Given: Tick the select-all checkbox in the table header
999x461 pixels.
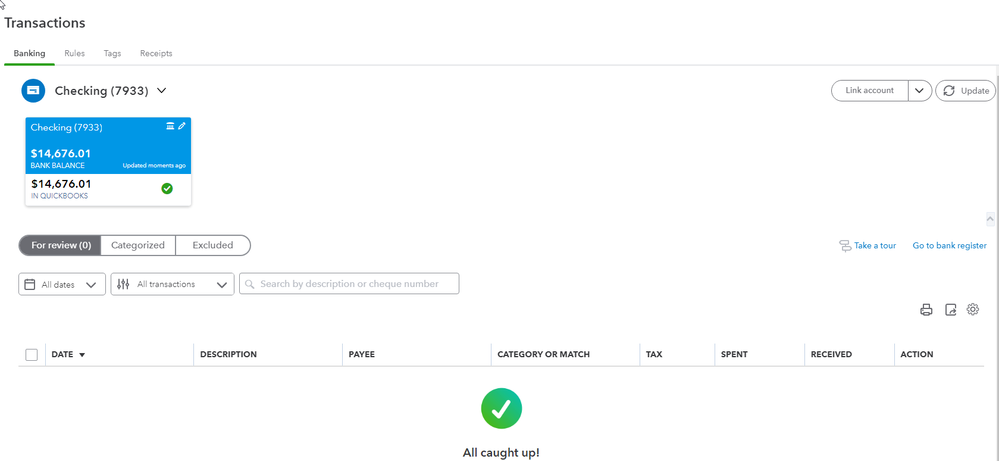Looking at the screenshot, I should pos(32,354).
